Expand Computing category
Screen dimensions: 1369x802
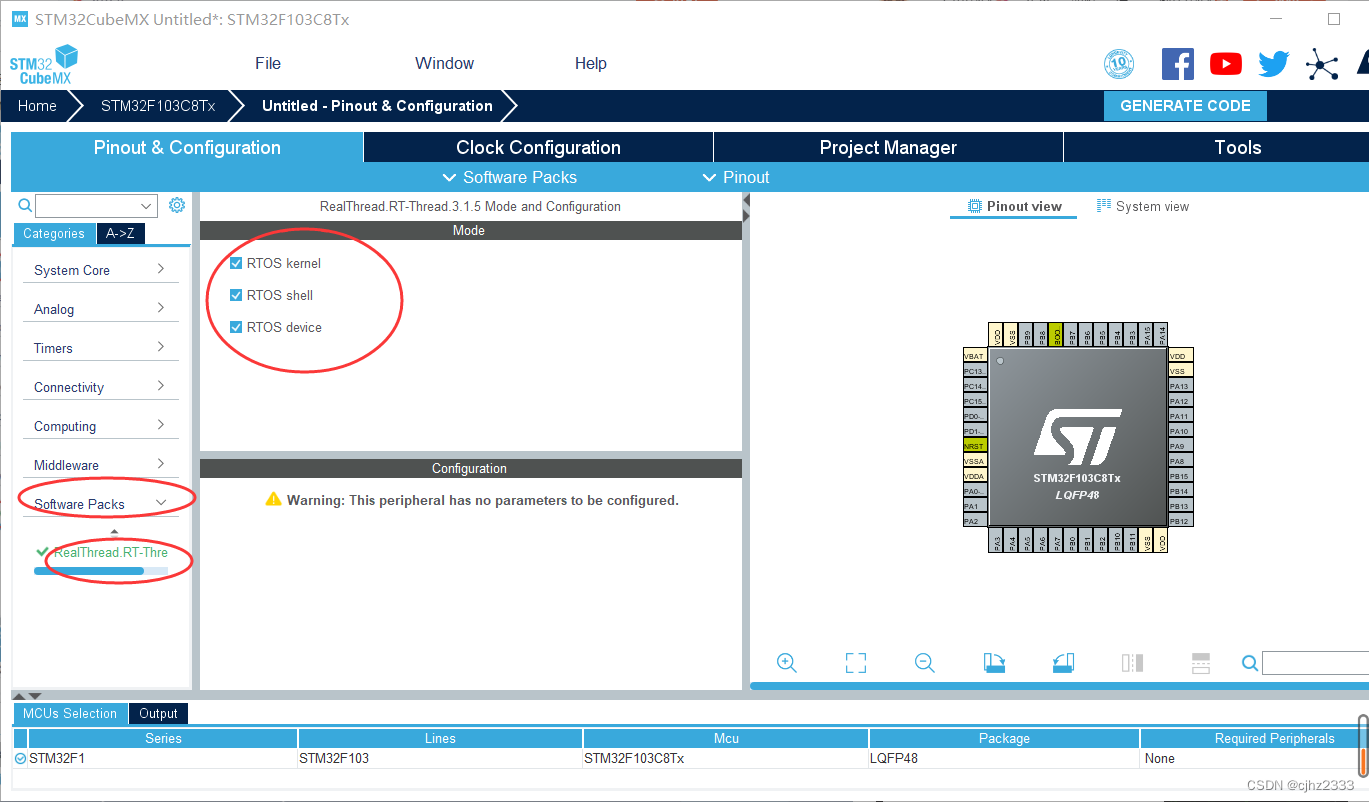click(x=100, y=426)
